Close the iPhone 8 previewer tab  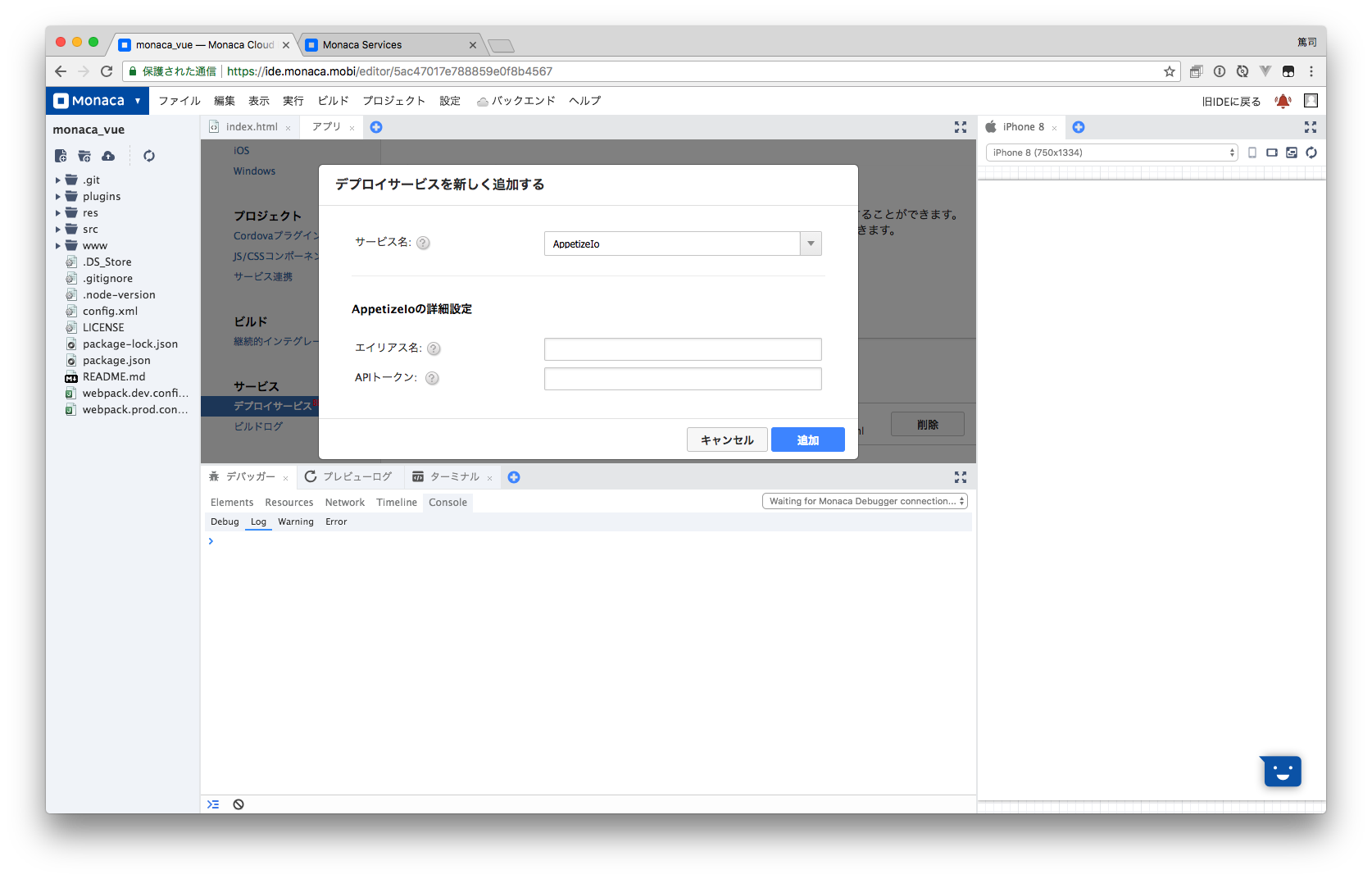coord(1055,128)
